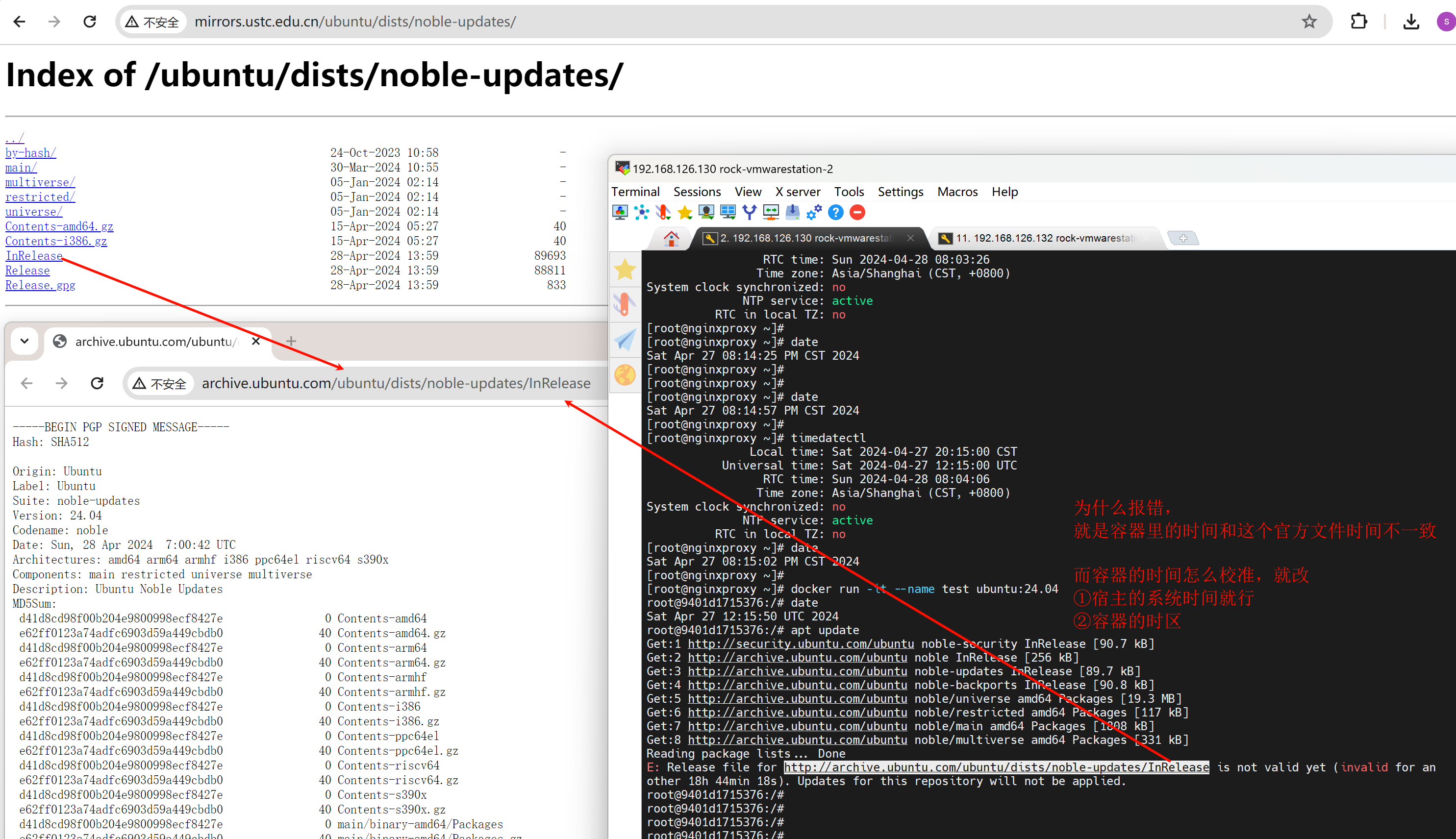The image size is (1456, 839).
Task: Open the Macros menu
Action: coord(957,192)
